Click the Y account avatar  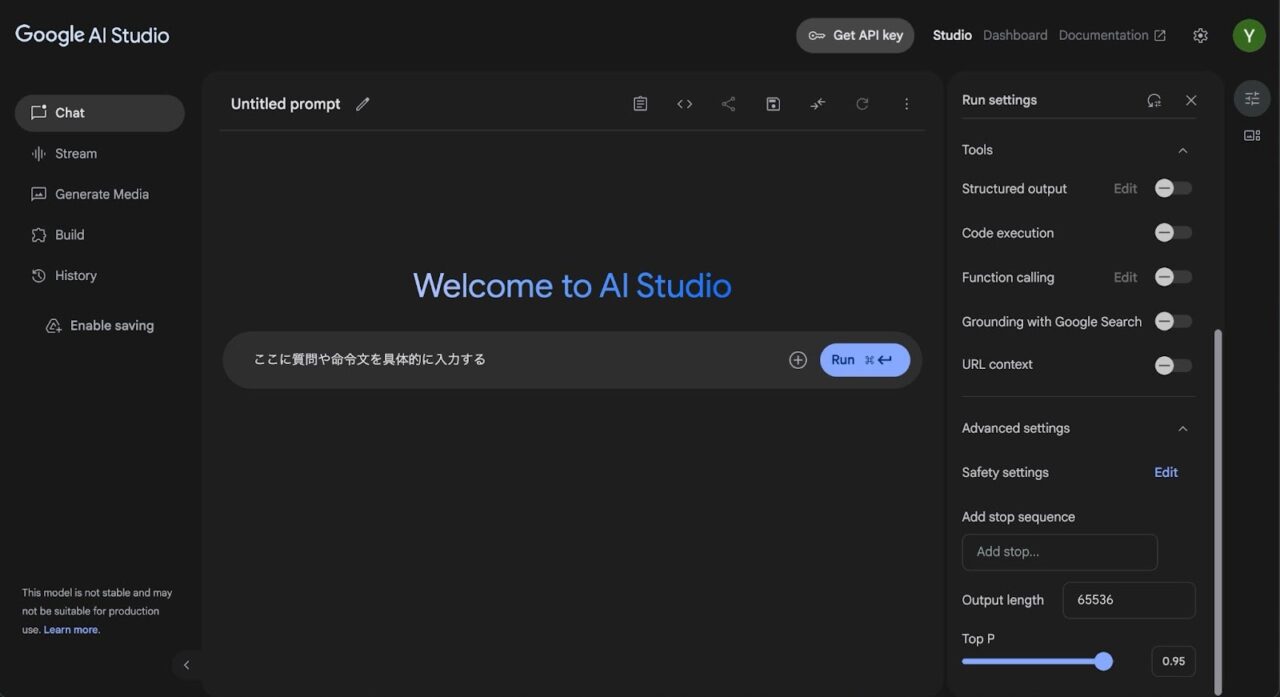(1249, 35)
